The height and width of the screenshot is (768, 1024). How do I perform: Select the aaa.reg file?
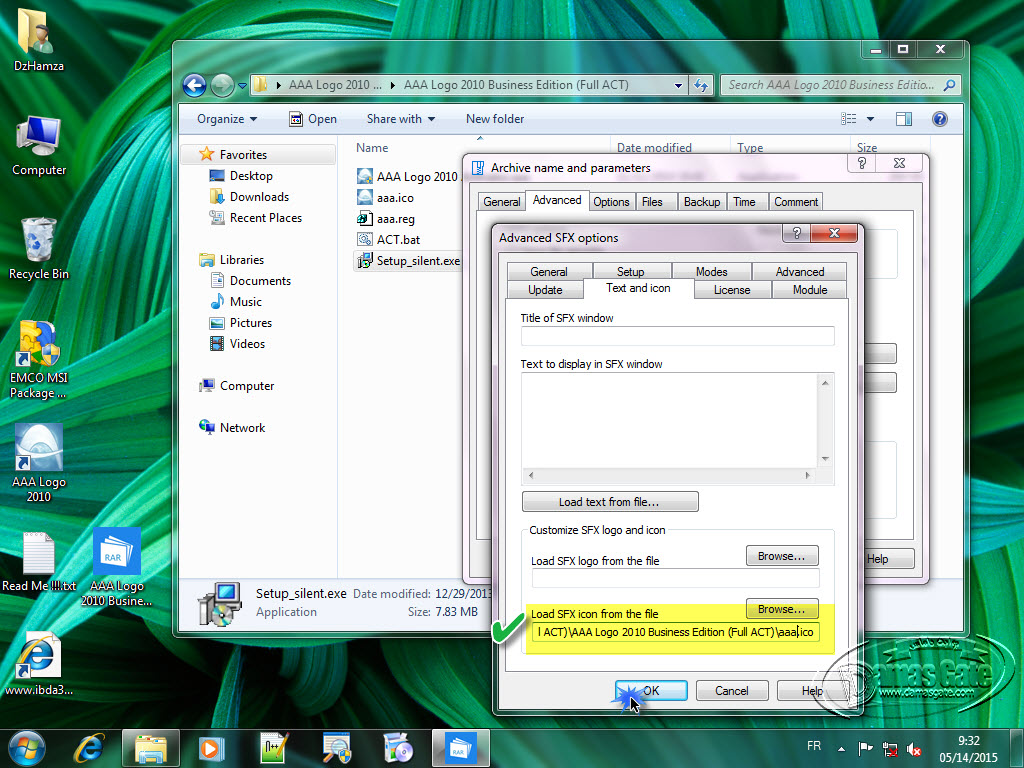coord(386,219)
